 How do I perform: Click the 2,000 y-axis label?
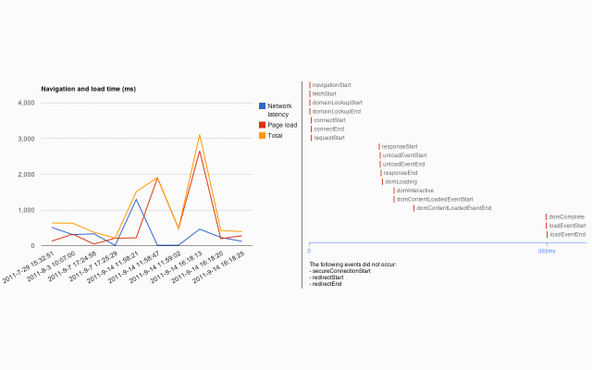(x=26, y=174)
